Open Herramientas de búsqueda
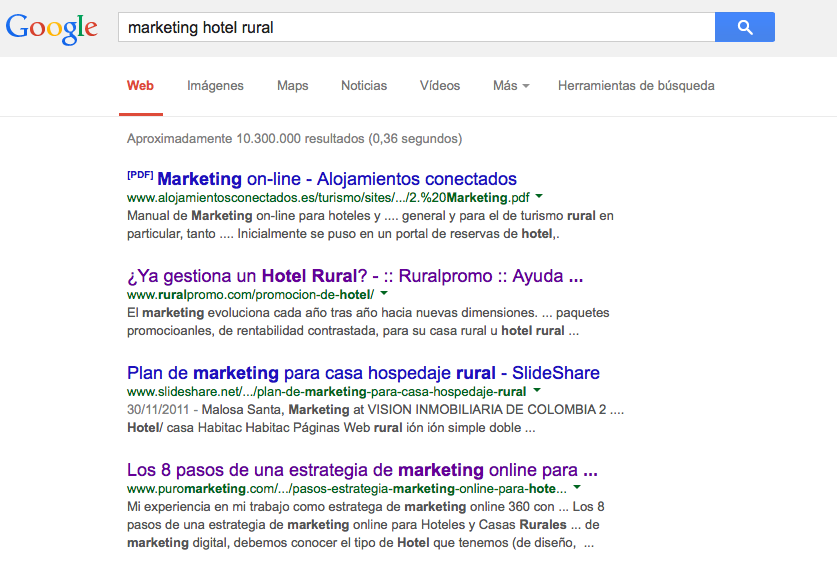Image resolution: width=837 pixels, height=567 pixels. coord(636,85)
